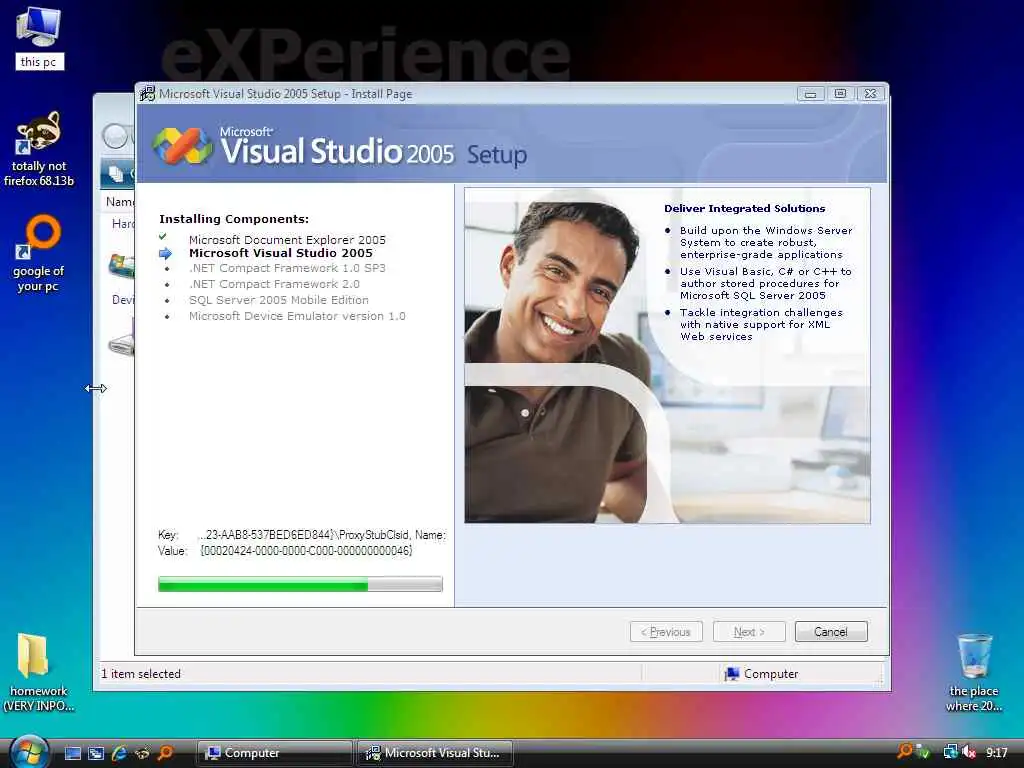Image resolution: width=1024 pixels, height=768 pixels.
Task: Click '1 item selected' in Explorer status bar
Action: click(x=141, y=674)
